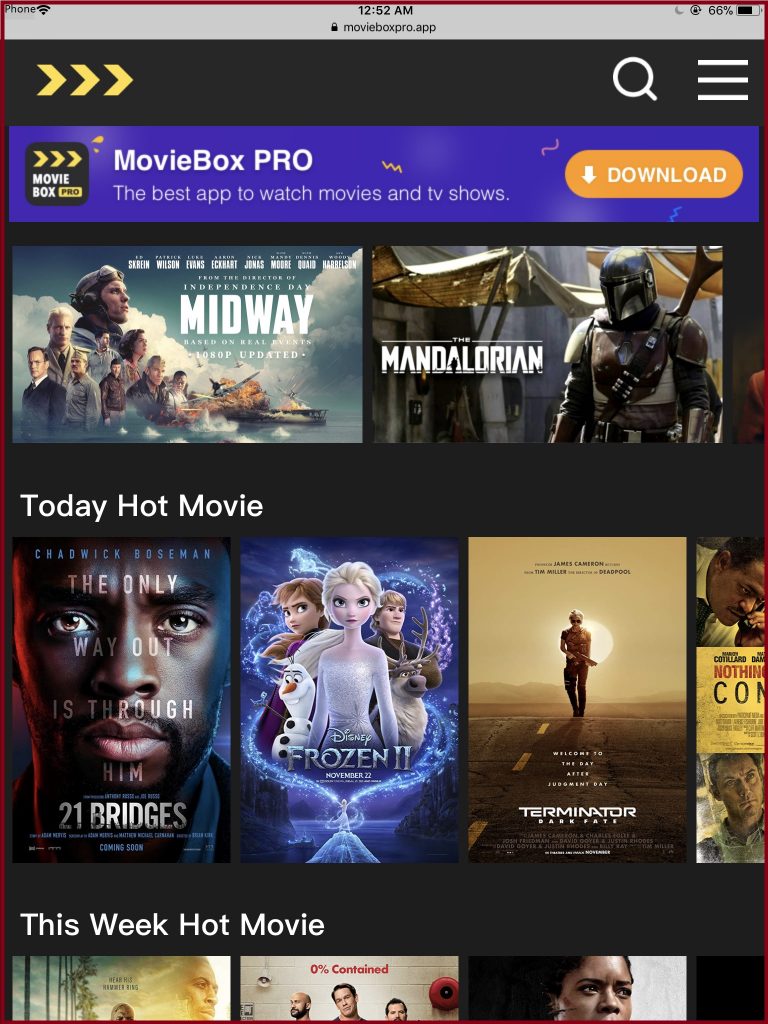Open the Midway featured banner

click(x=187, y=344)
